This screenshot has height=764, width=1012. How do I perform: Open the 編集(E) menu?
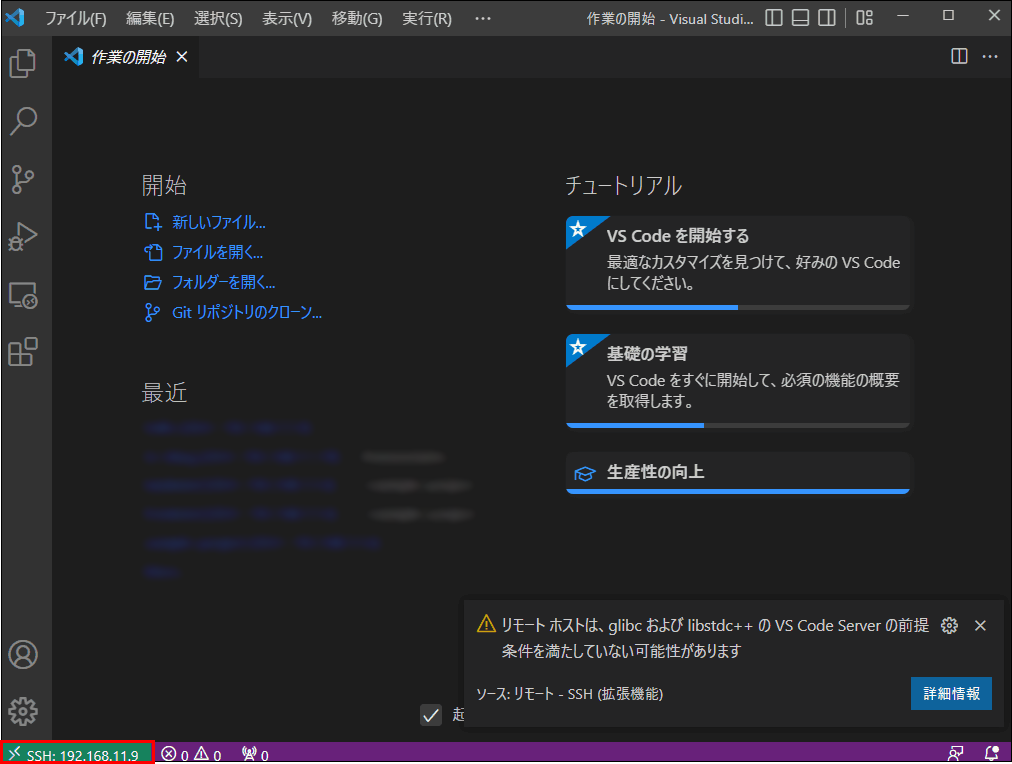click(x=150, y=18)
